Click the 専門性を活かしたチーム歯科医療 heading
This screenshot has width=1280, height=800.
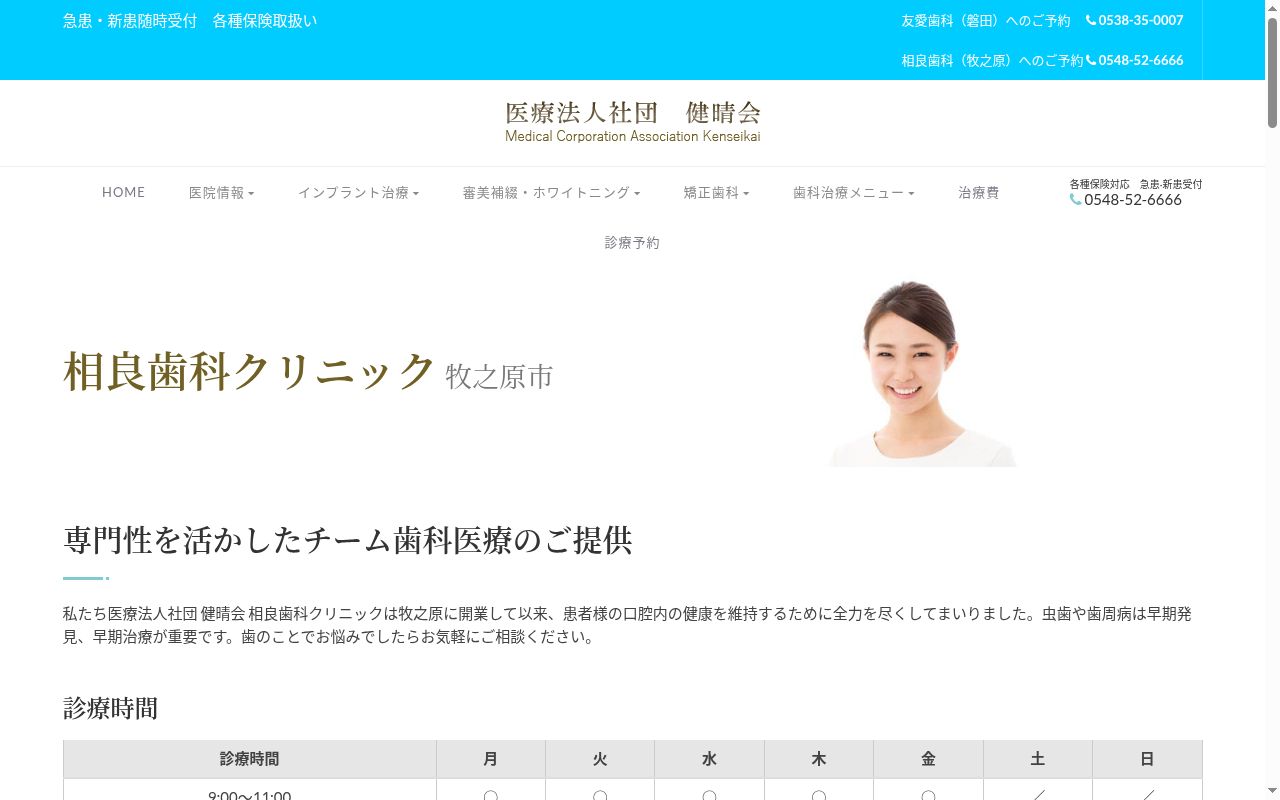pos(347,540)
